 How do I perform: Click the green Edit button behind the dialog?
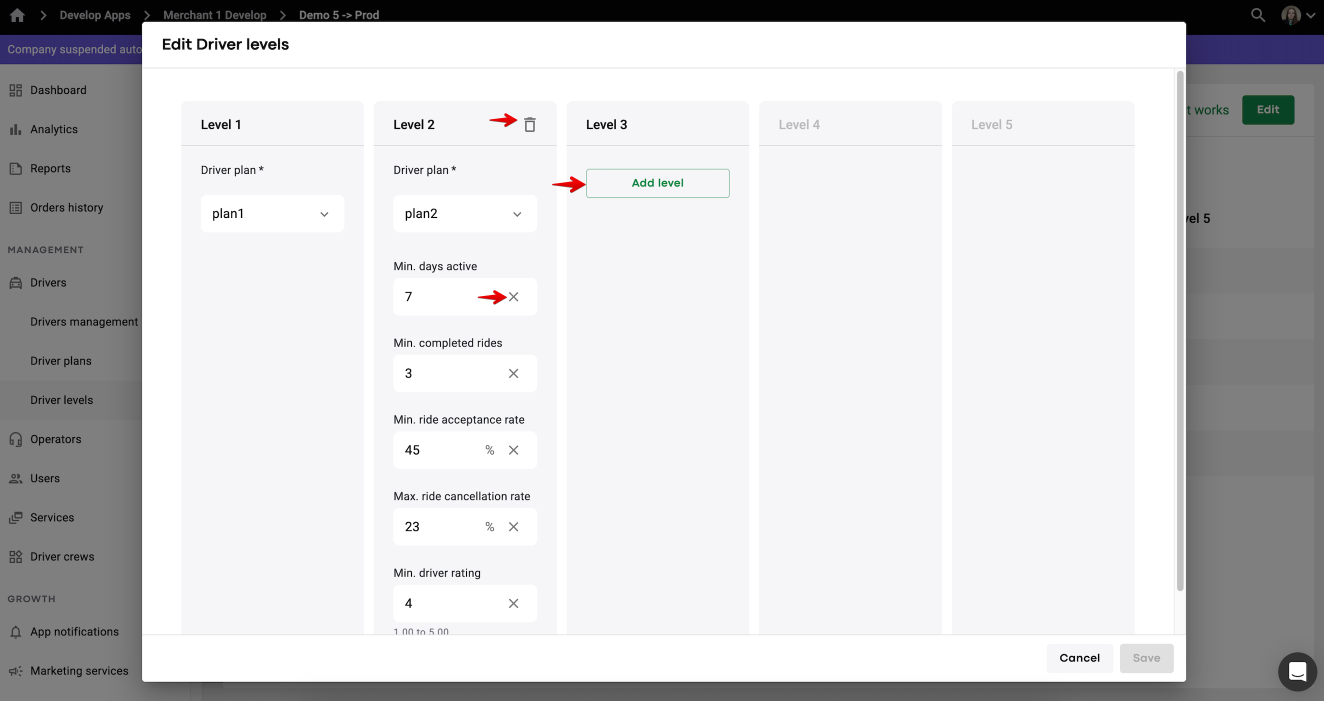pyautogui.click(x=1268, y=110)
